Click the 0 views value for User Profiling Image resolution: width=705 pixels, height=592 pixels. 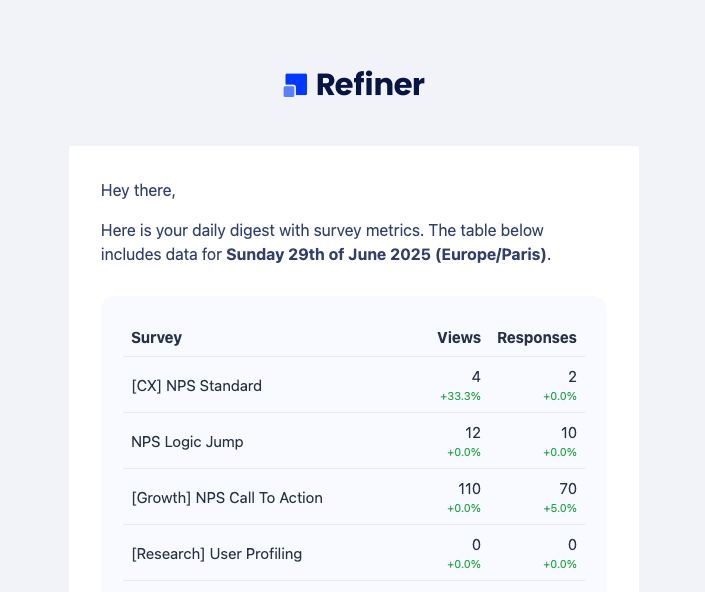pos(476,545)
